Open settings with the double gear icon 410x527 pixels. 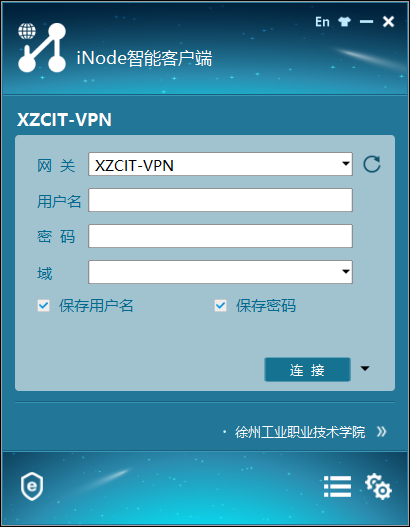(x=378, y=486)
